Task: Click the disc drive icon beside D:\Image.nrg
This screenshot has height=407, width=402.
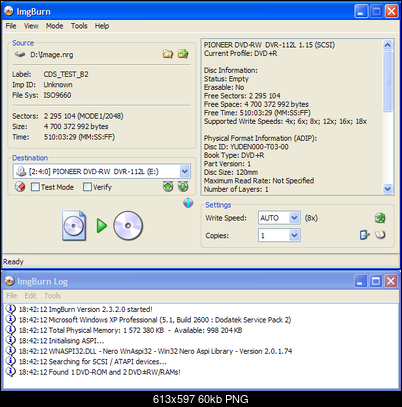Action: click(20, 54)
